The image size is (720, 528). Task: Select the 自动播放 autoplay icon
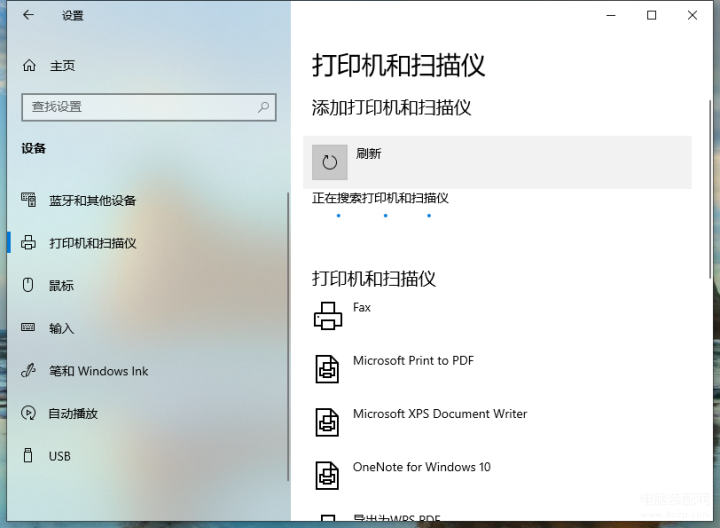(x=28, y=413)
